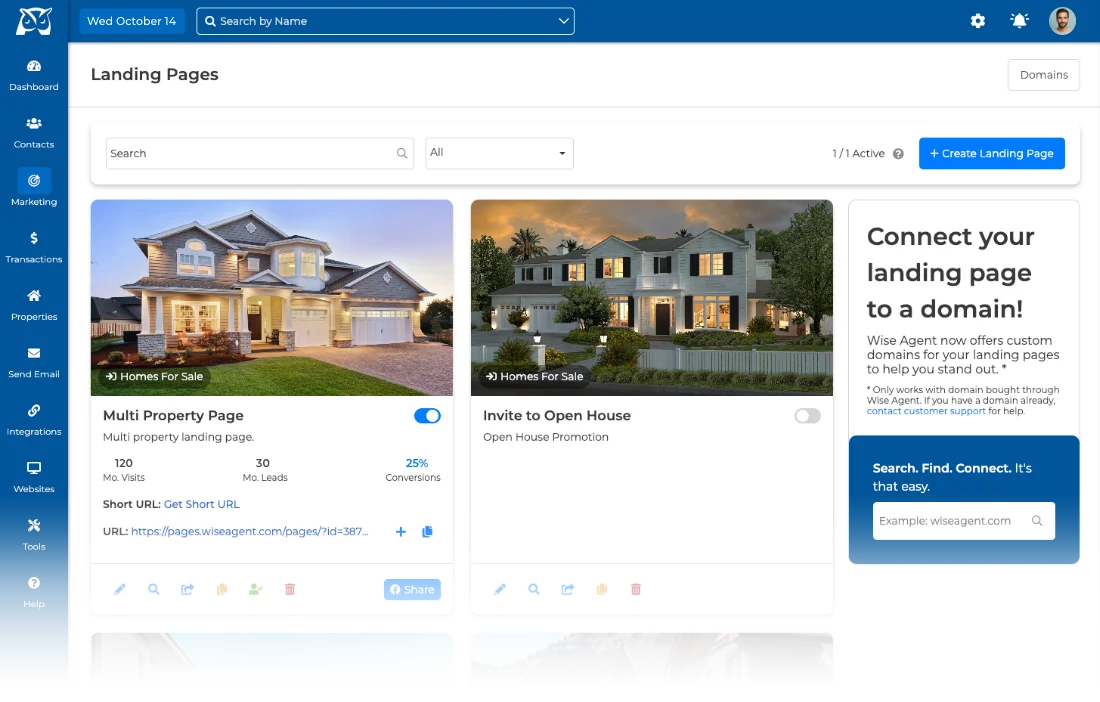The image size is (1100, 702).
Task: Click the Example: wiseagent.com domain field
Action: (x=964, y=520)
